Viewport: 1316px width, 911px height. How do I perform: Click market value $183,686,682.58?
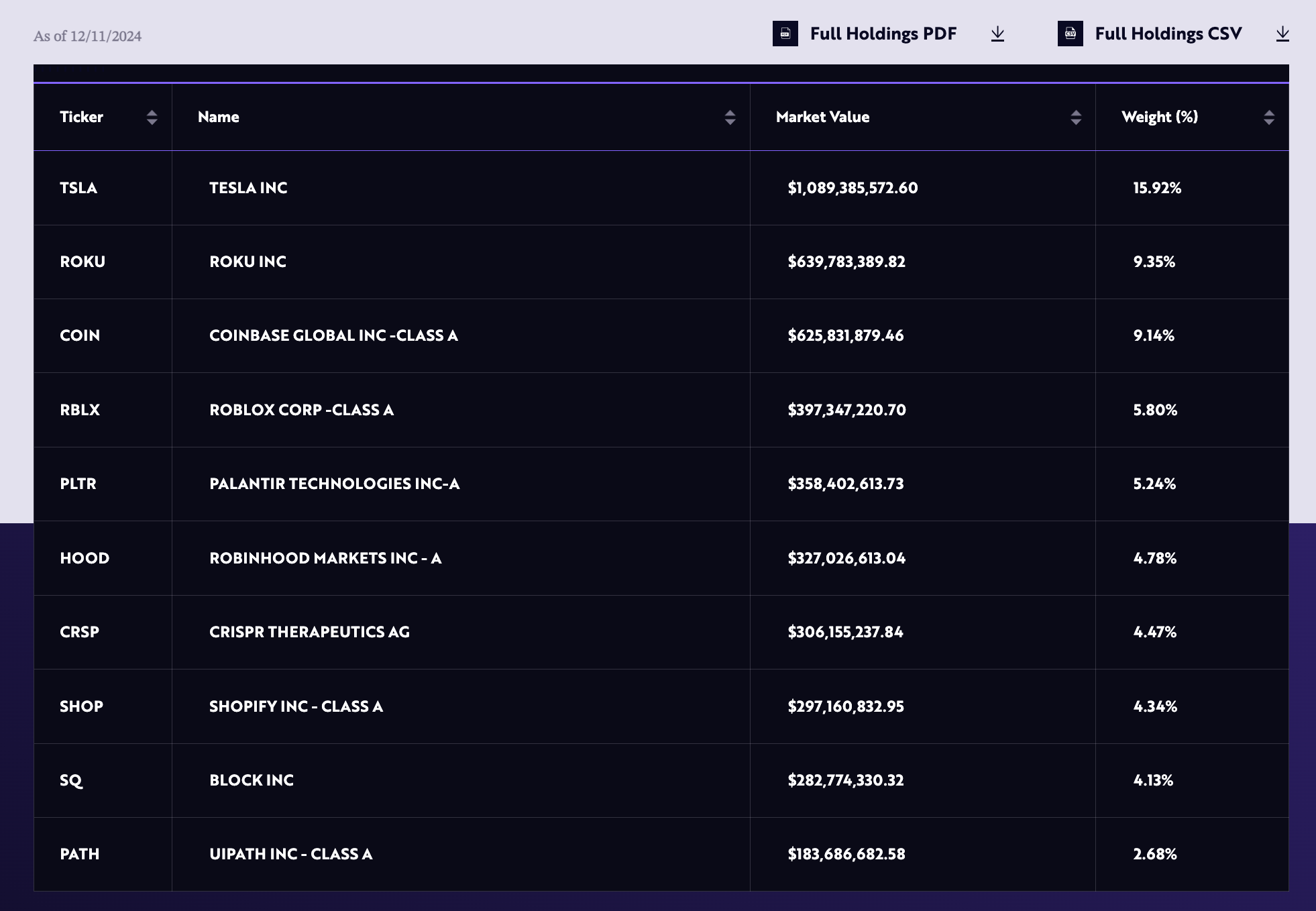tap(846, 854)
